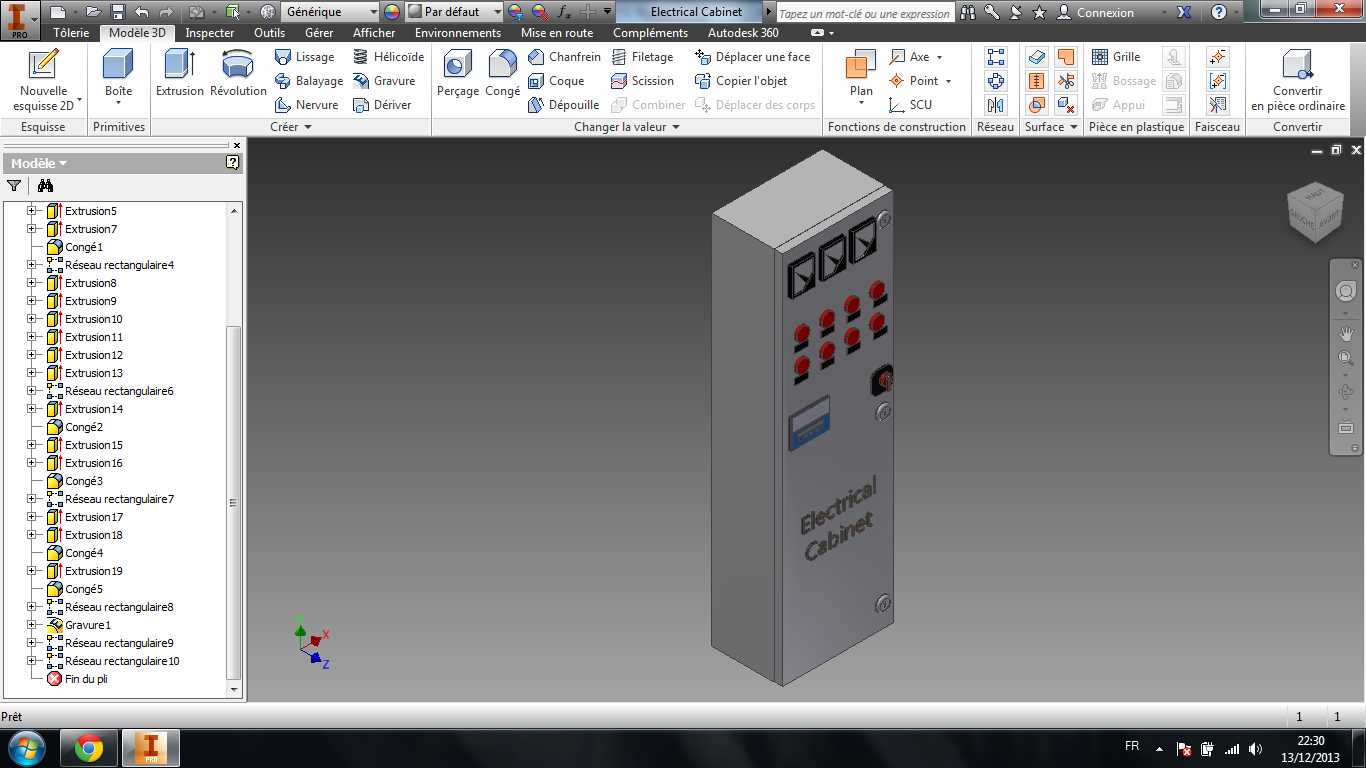Click the ViewCube in the viewport

[x=1316, y=211]
